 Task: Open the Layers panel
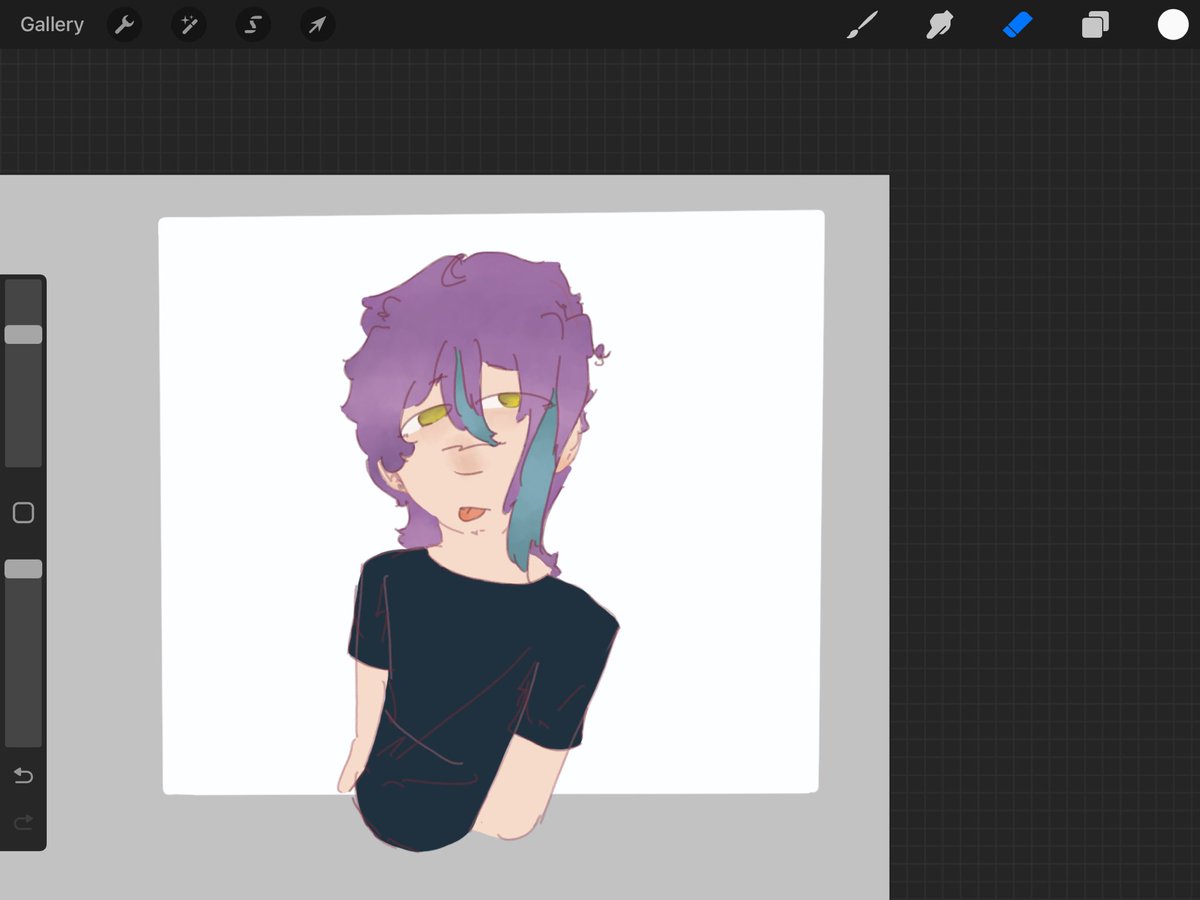tap(1095, 25)
